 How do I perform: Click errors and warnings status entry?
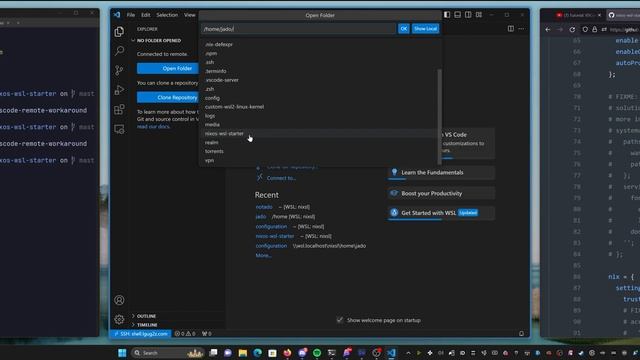[185, 333]
